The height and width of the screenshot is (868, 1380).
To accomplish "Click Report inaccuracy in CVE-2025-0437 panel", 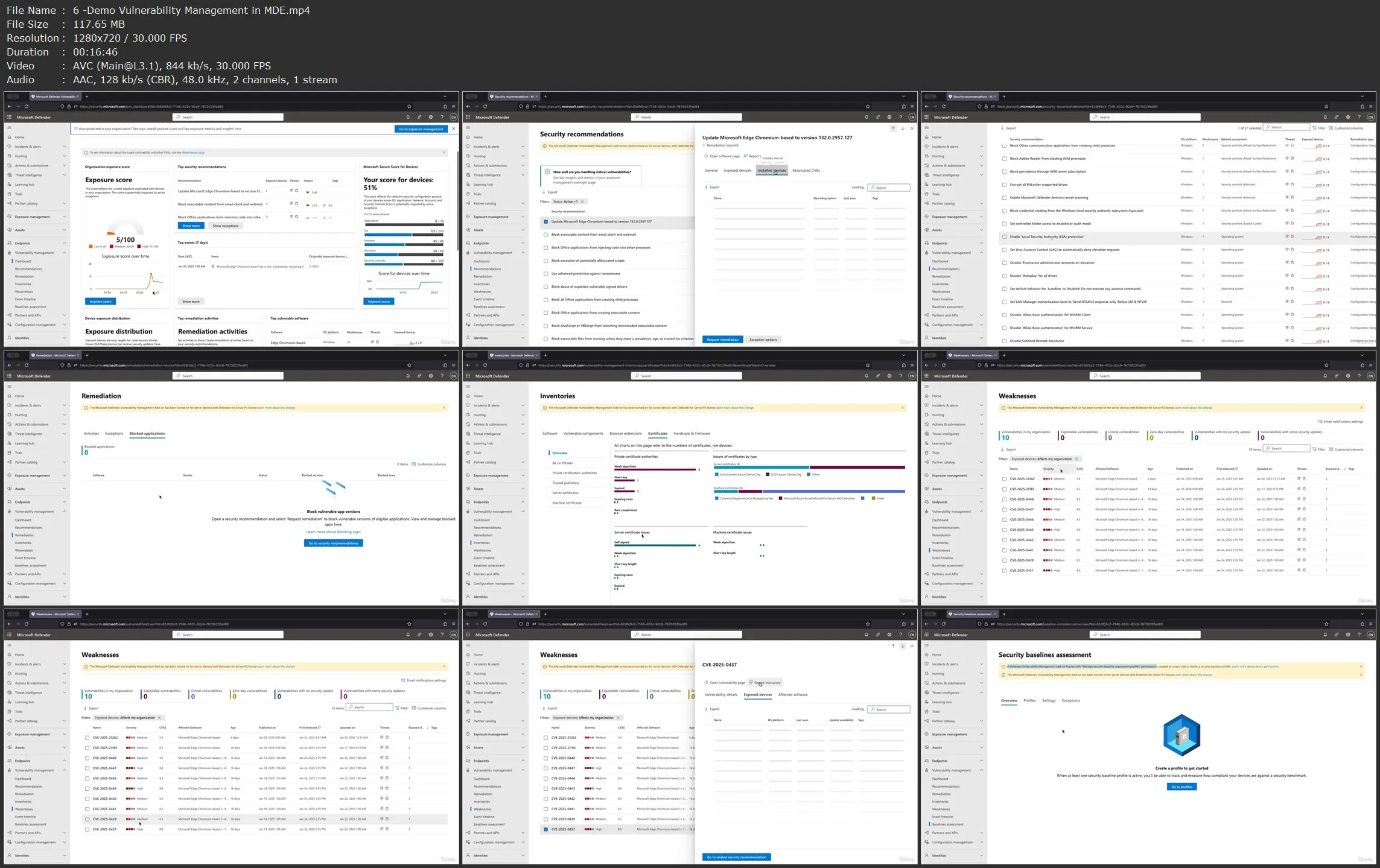I will point(765,683).
